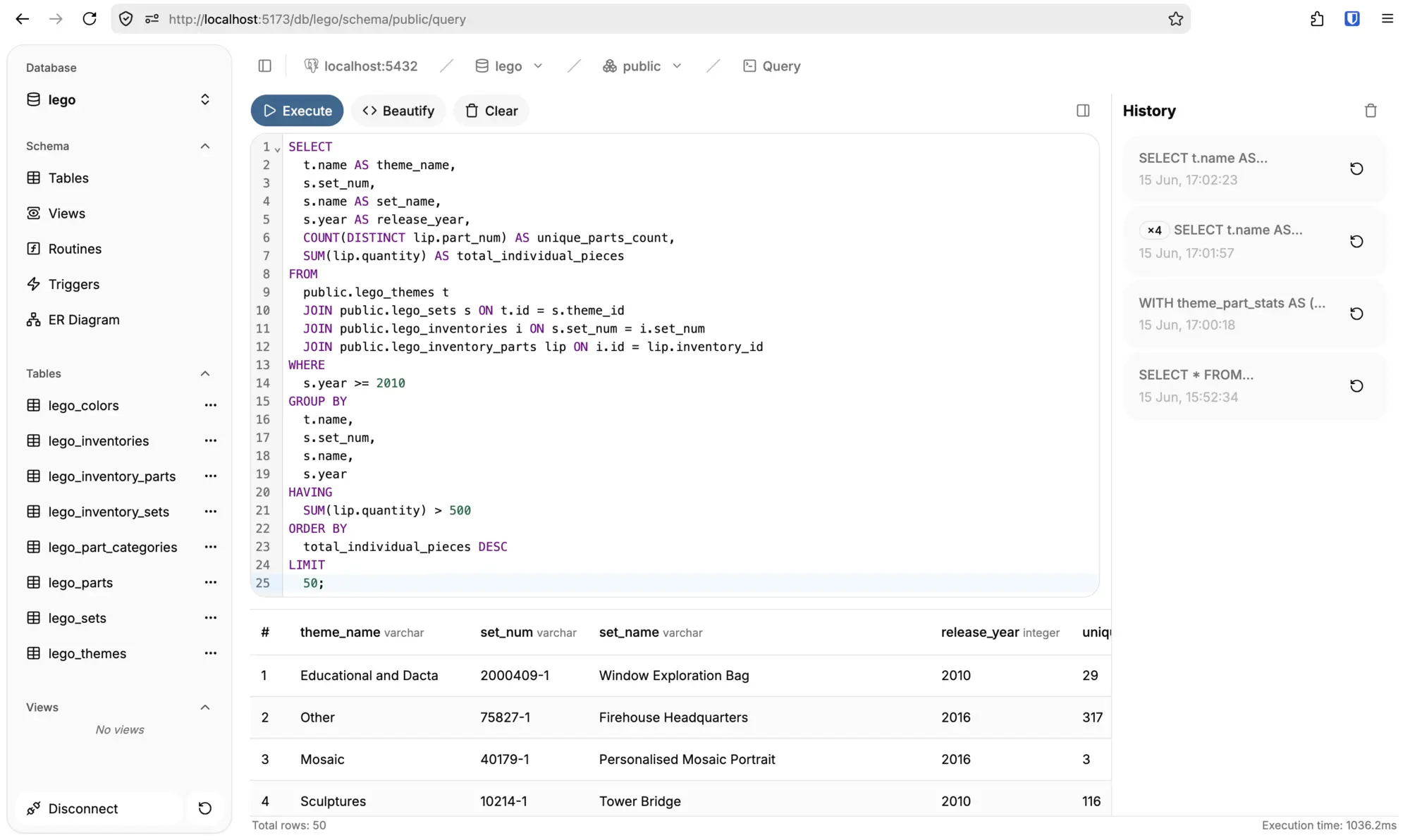Select the lego_part_categories table

click(x=113, y=548)
